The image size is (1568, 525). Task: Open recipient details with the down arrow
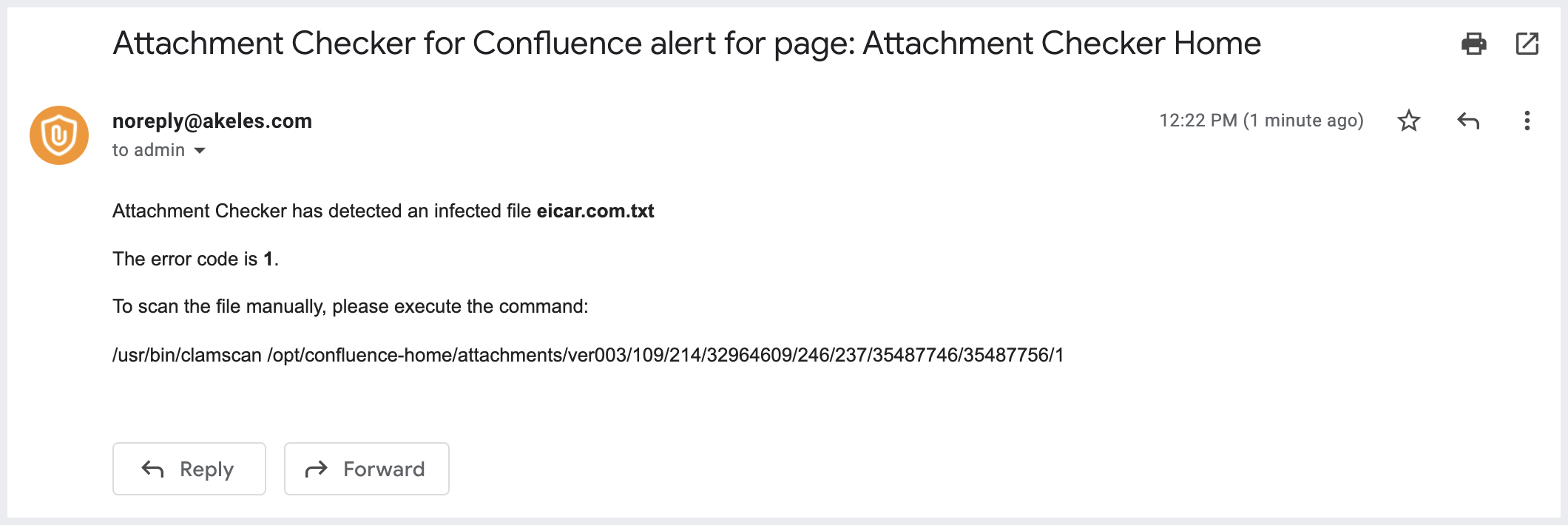pos(200,150)
